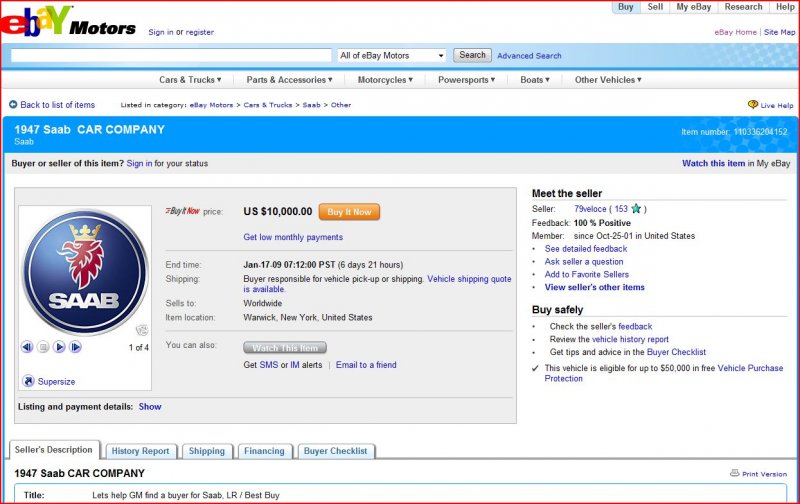Expand the Parts & Accessories menu
800x504 pixels.
click(289, 80)
